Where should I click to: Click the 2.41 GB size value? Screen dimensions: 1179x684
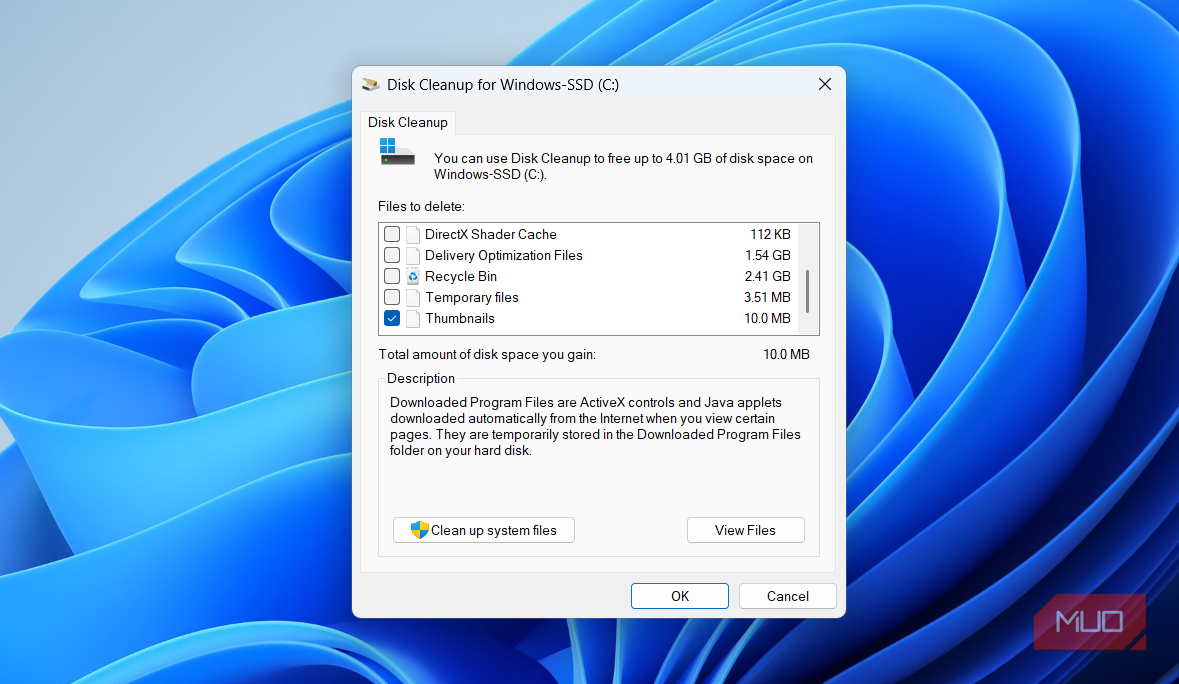[768, 277]
